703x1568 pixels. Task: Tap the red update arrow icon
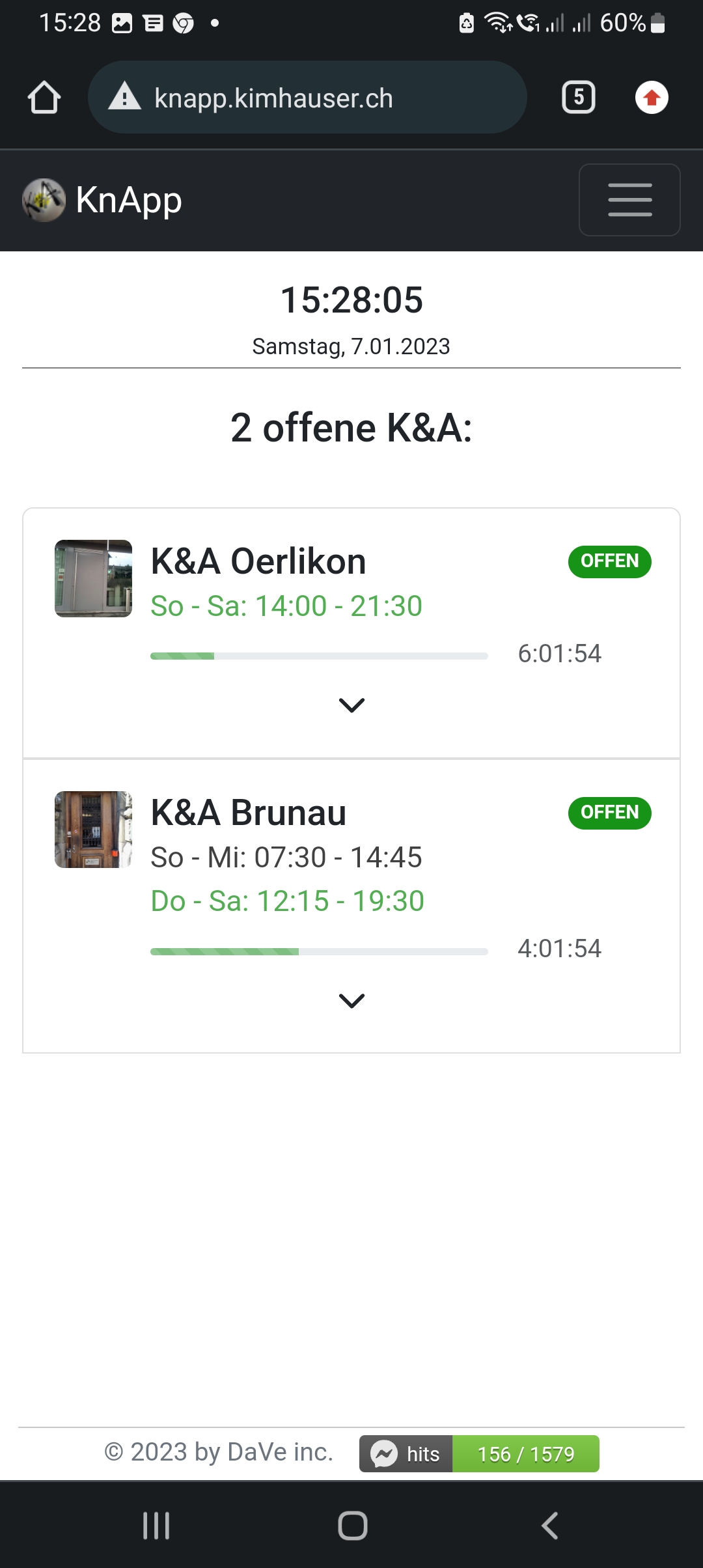(x=652, y=98)
